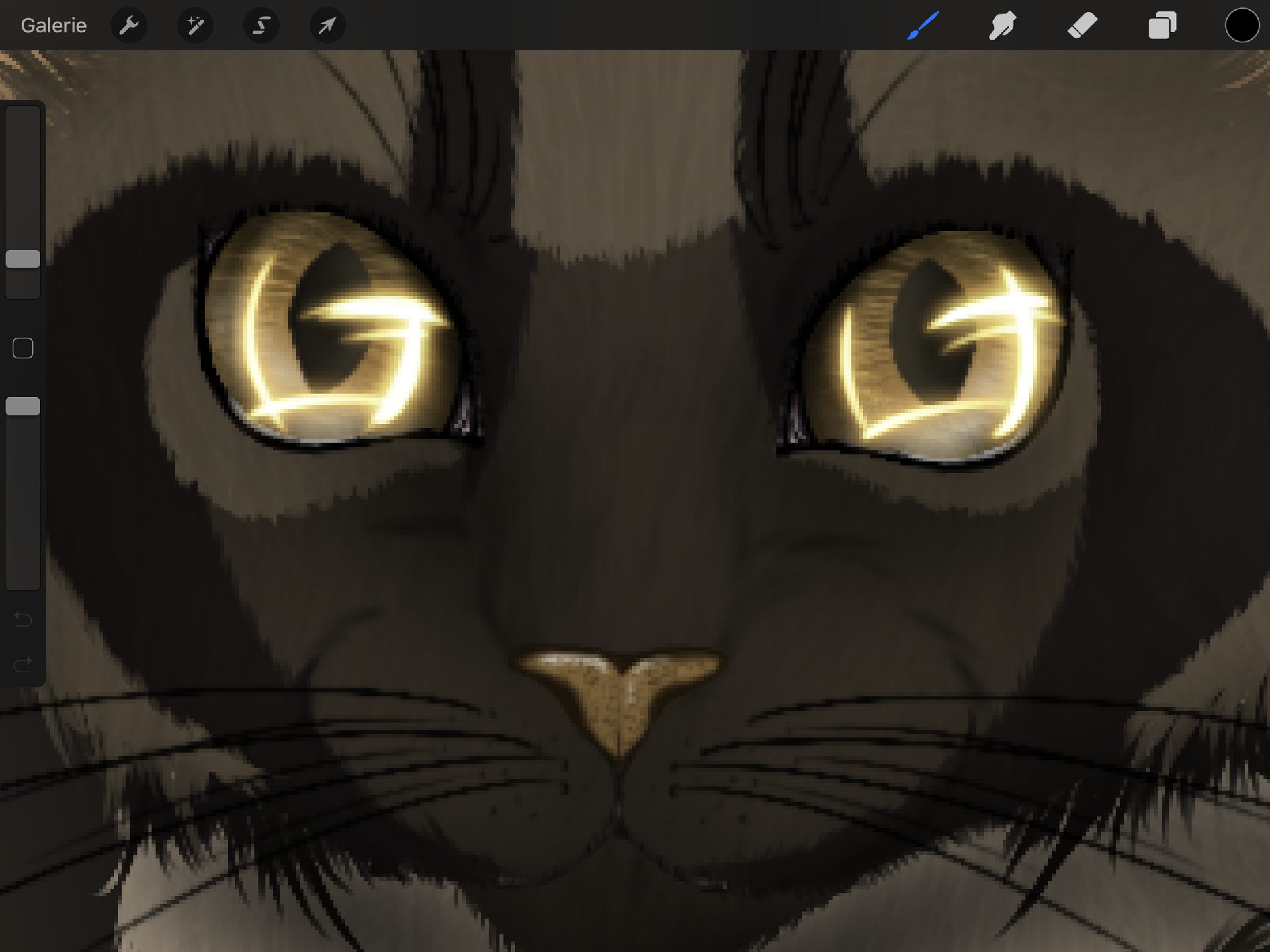Screen dimensions: 1270x952
Task: Click the brush size slider handle
Action: click(23, 259)
